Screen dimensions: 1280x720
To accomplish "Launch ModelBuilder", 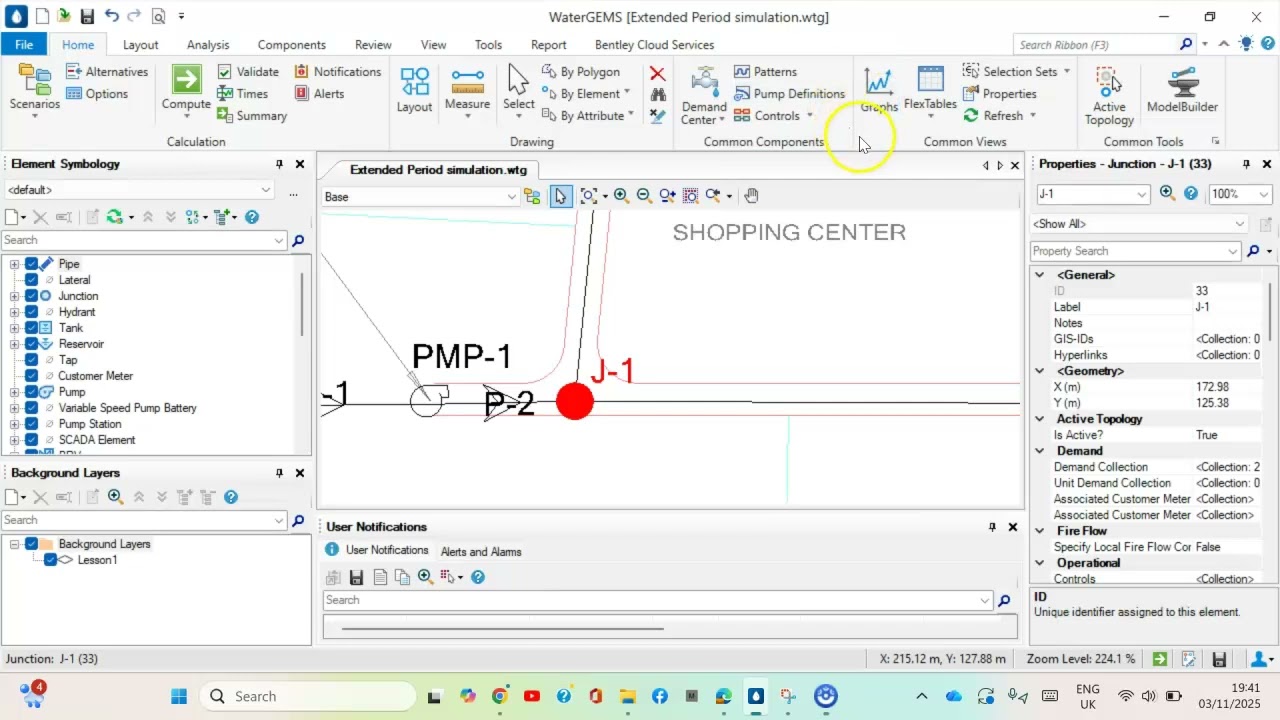I will [x=1182, y=90].
